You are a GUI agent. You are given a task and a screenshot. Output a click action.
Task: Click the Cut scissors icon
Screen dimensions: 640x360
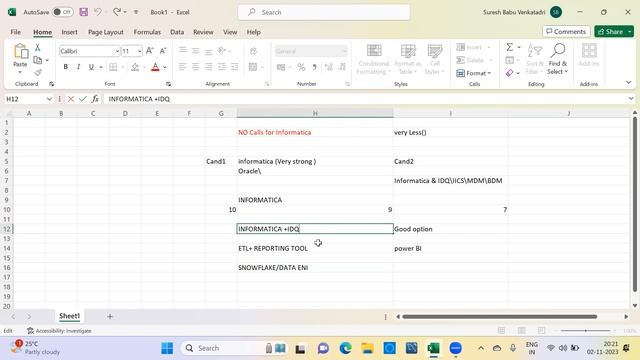38,48
